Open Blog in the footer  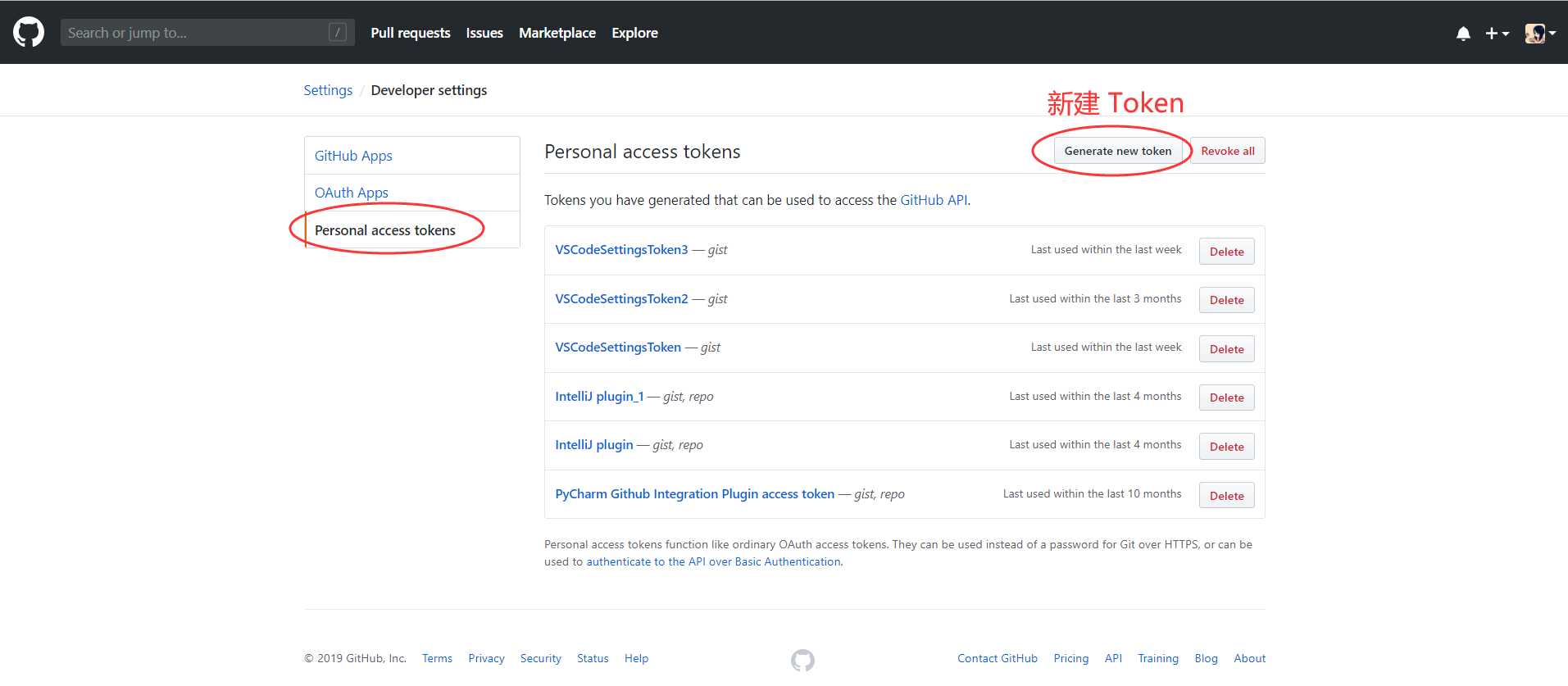pos(1206,658)
